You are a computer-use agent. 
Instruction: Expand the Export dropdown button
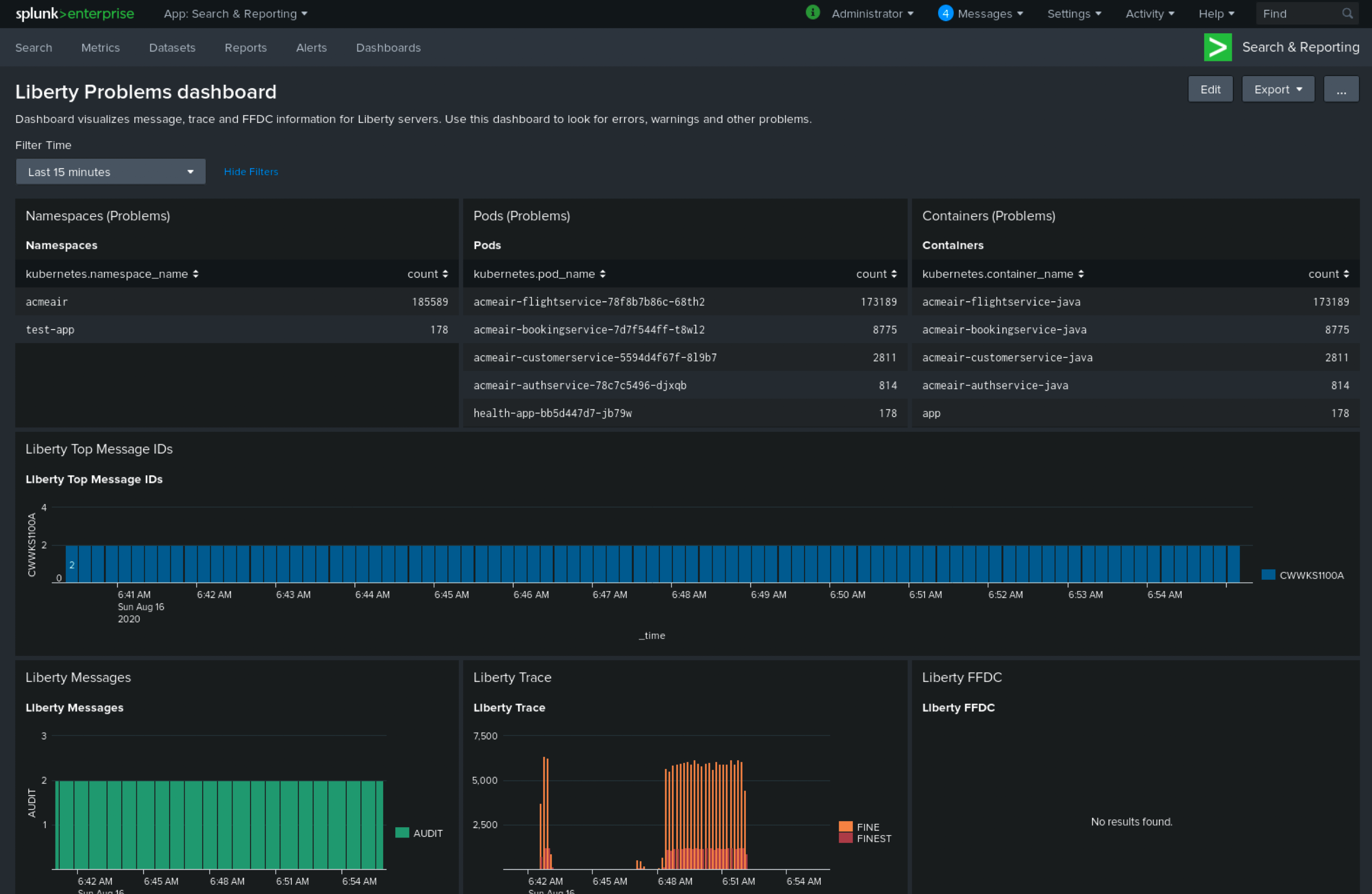click(1277, 89)
